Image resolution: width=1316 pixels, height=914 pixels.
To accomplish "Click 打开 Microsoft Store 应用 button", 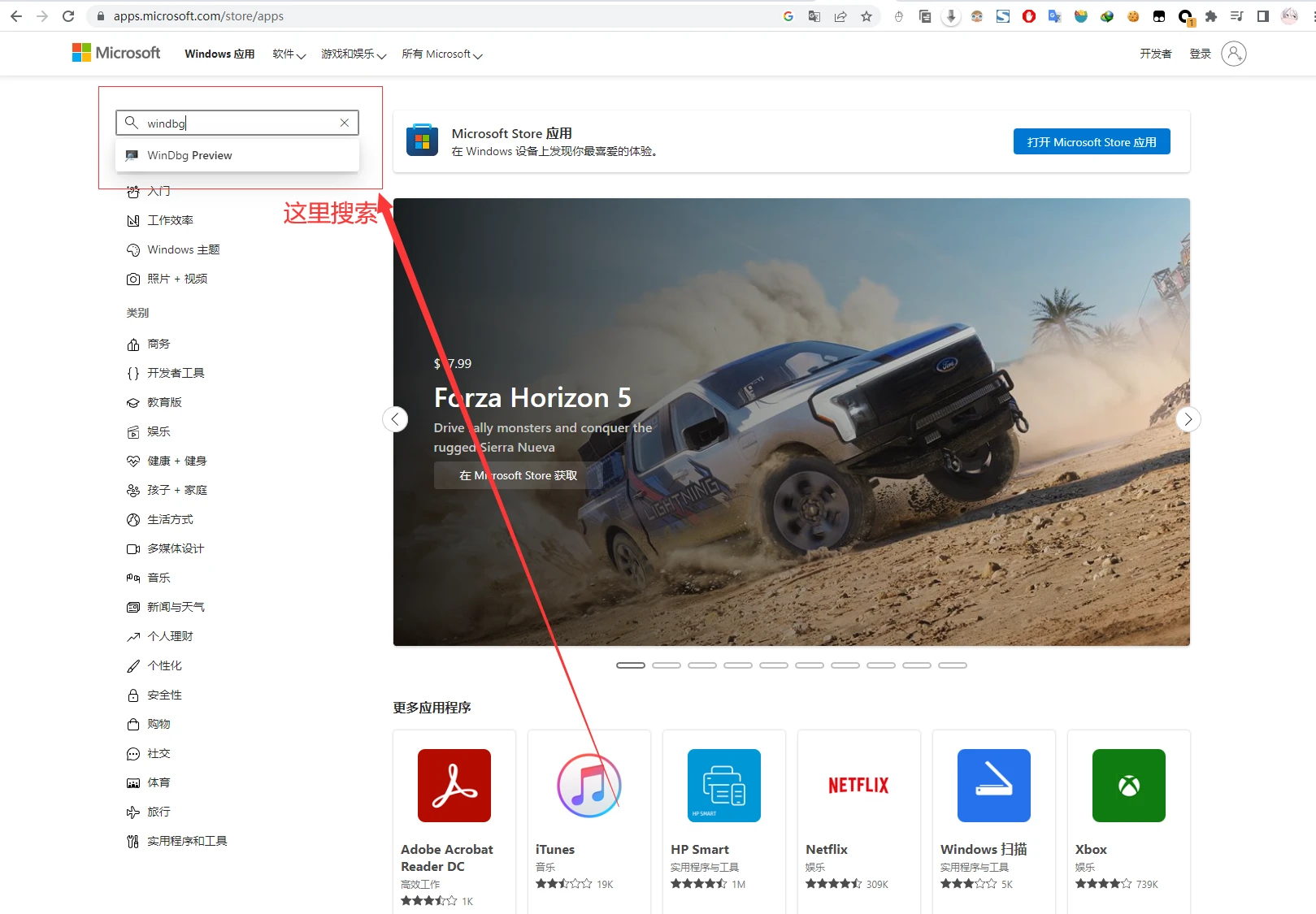I will coord(1092,141).
